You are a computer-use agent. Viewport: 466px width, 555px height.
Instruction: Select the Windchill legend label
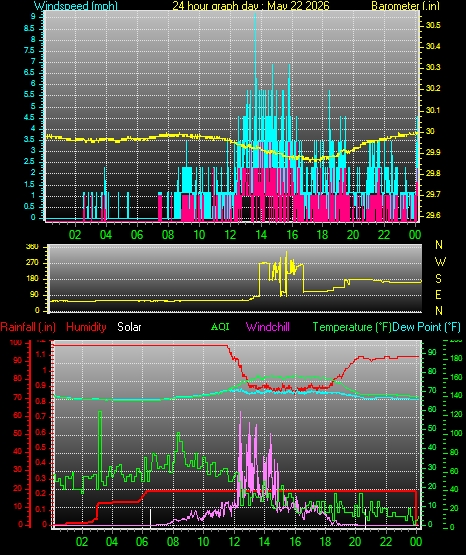coord(267,327)
